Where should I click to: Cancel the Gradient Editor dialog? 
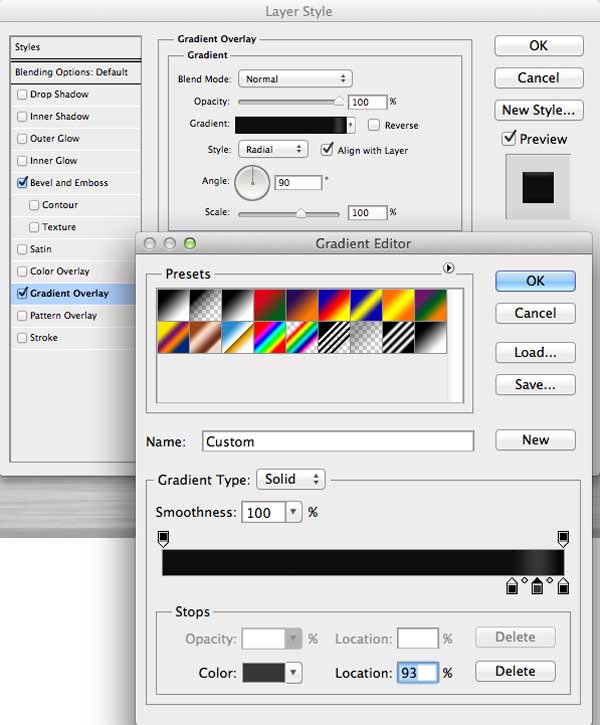tap(535, 313)
